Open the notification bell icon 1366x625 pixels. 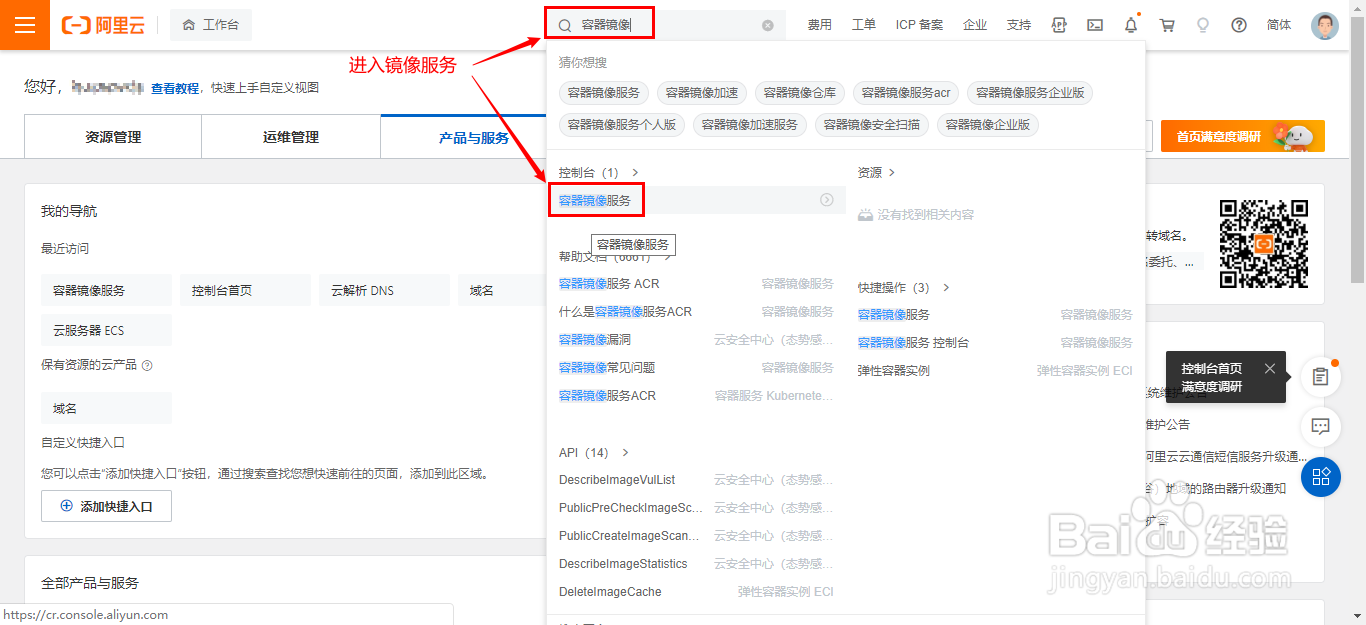coord(1131,25)
